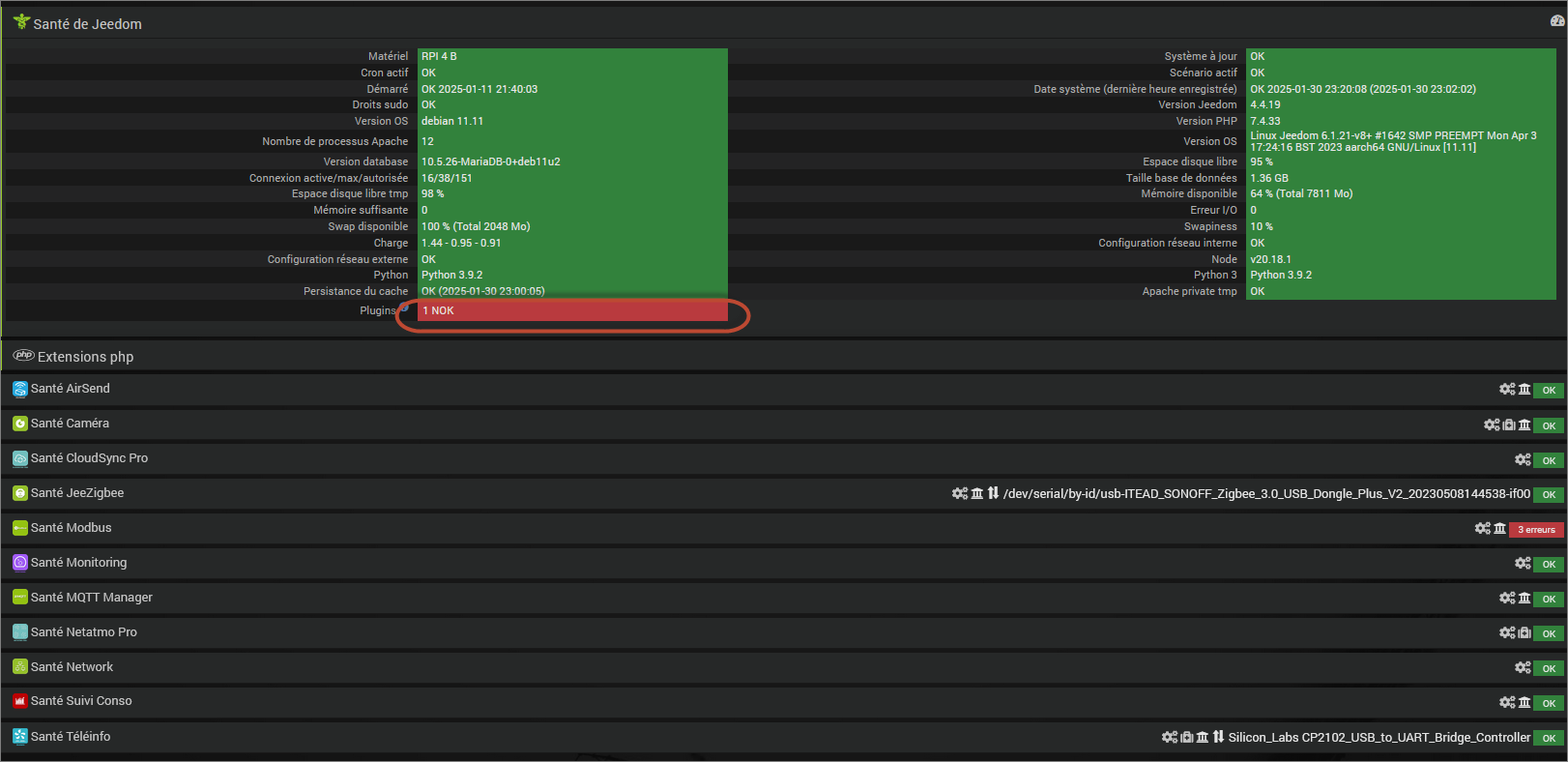Screen dimensions: 1568x762
Task: Click the medical kit icon in Santé Téléinfo row
Action: click(x=1187, y=737)
